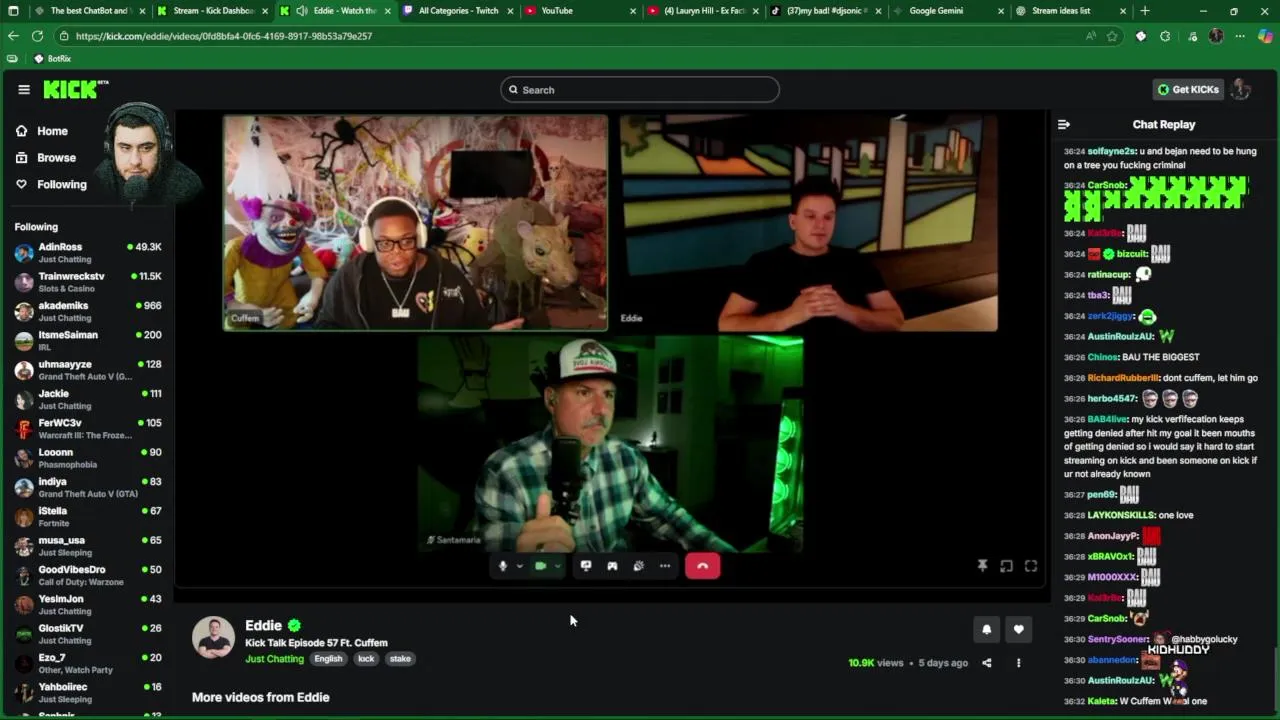This screenshot has height=720, width=1280.
Task: Switch to the Stream - Kick Dashboard tab
Action: (x=213, y=11)
